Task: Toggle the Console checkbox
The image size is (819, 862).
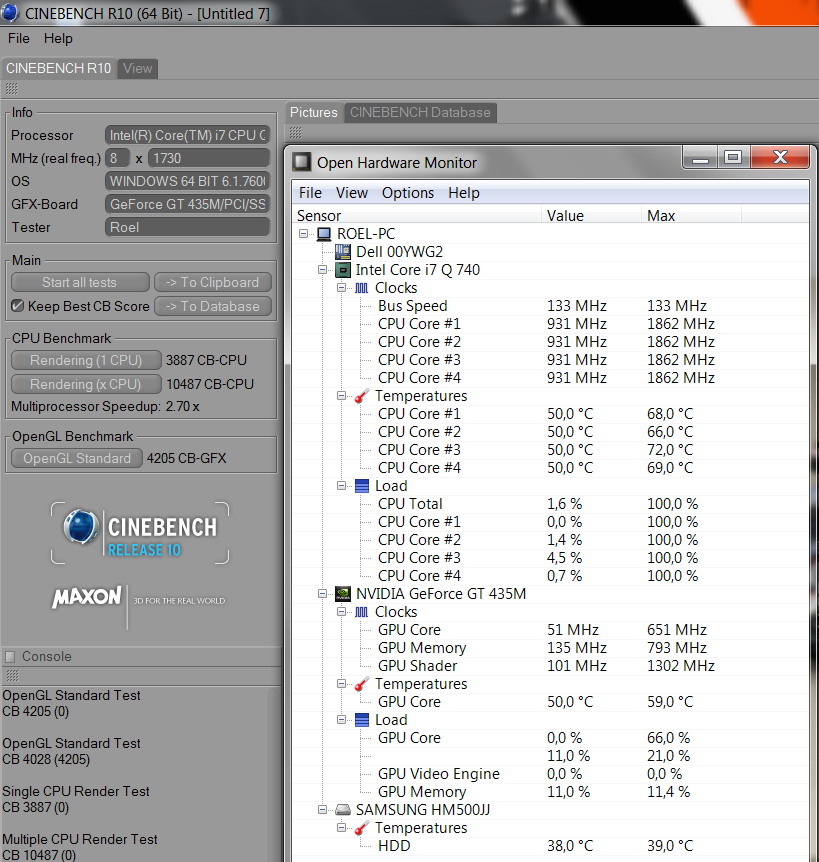Action: click(10, 656)
